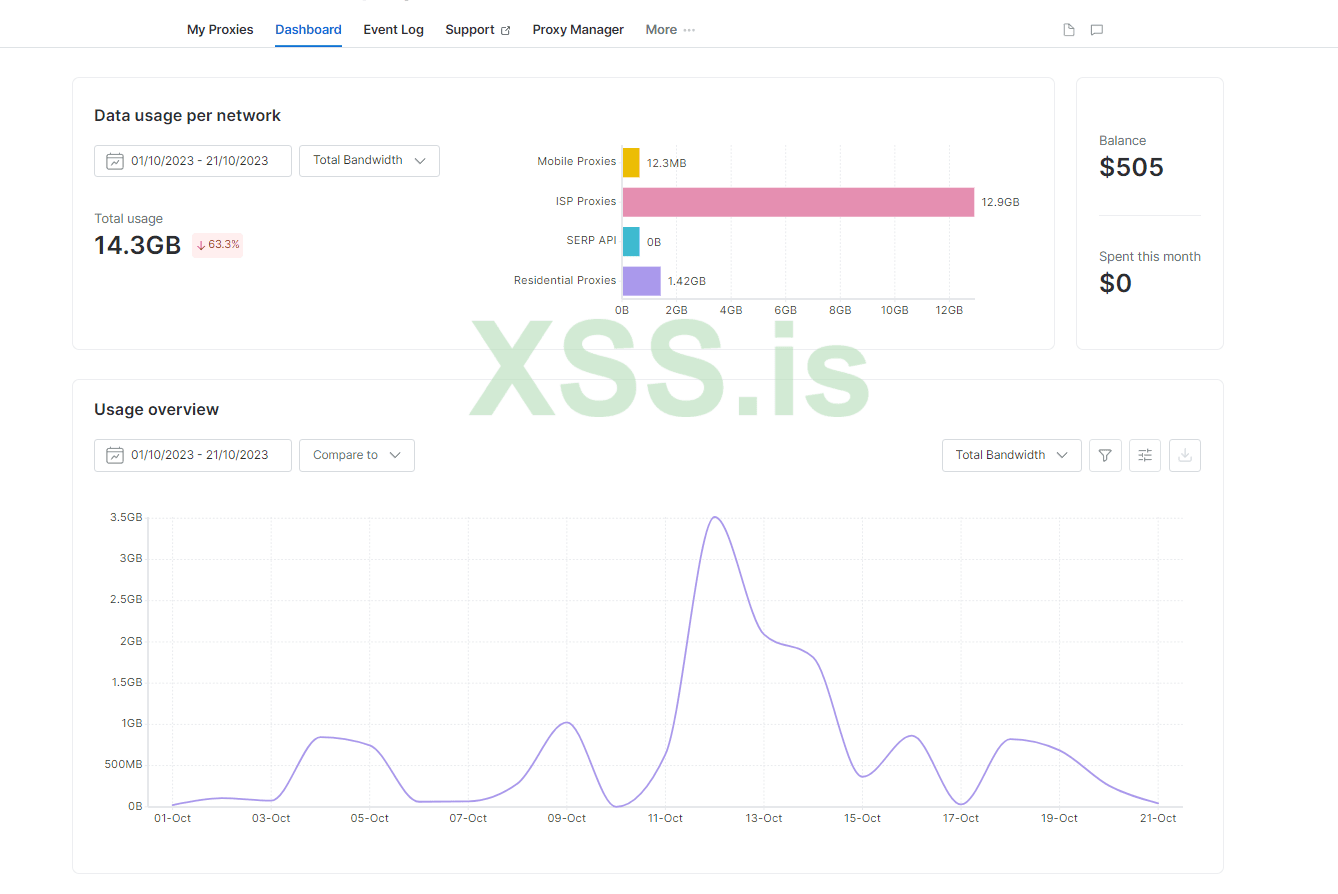Image resolution: width=1338 pixels, height=894 pixels.
Task: Click the document icon in top bar
Action: (1069, 30)
